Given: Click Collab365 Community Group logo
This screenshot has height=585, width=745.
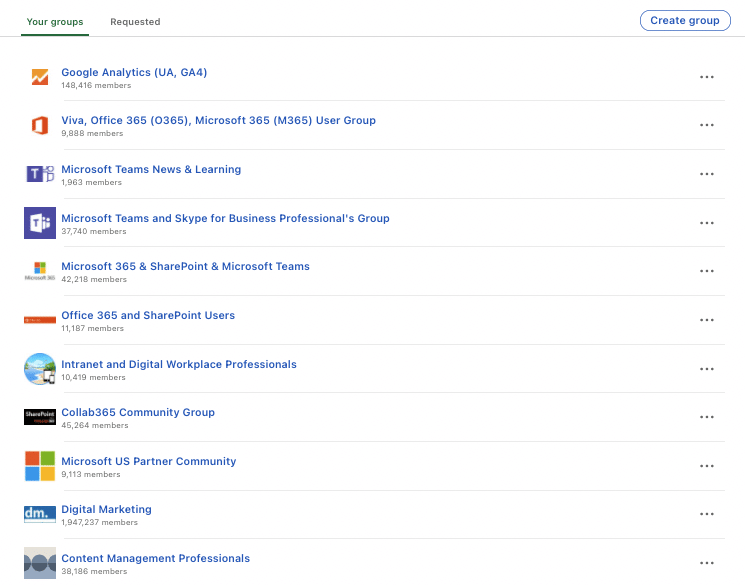Looking at the screenshot, I should click(40, 417).
